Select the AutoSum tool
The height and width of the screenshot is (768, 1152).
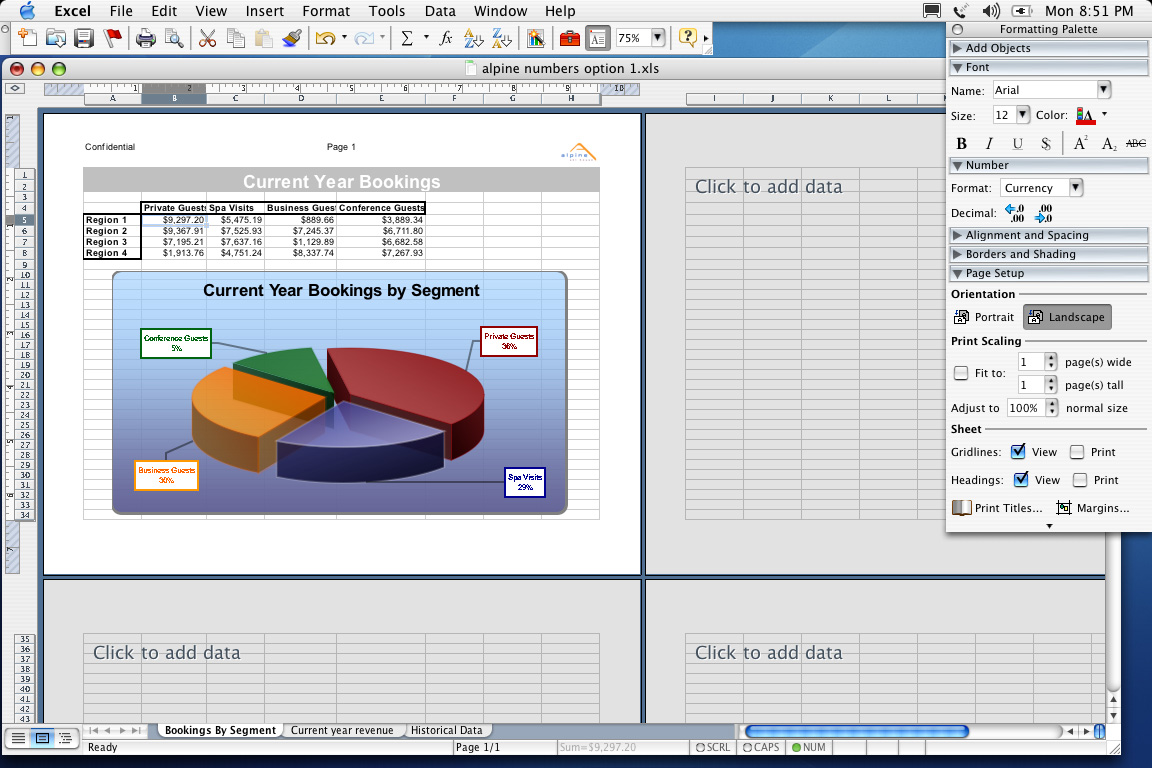click(x=409, y=38)
